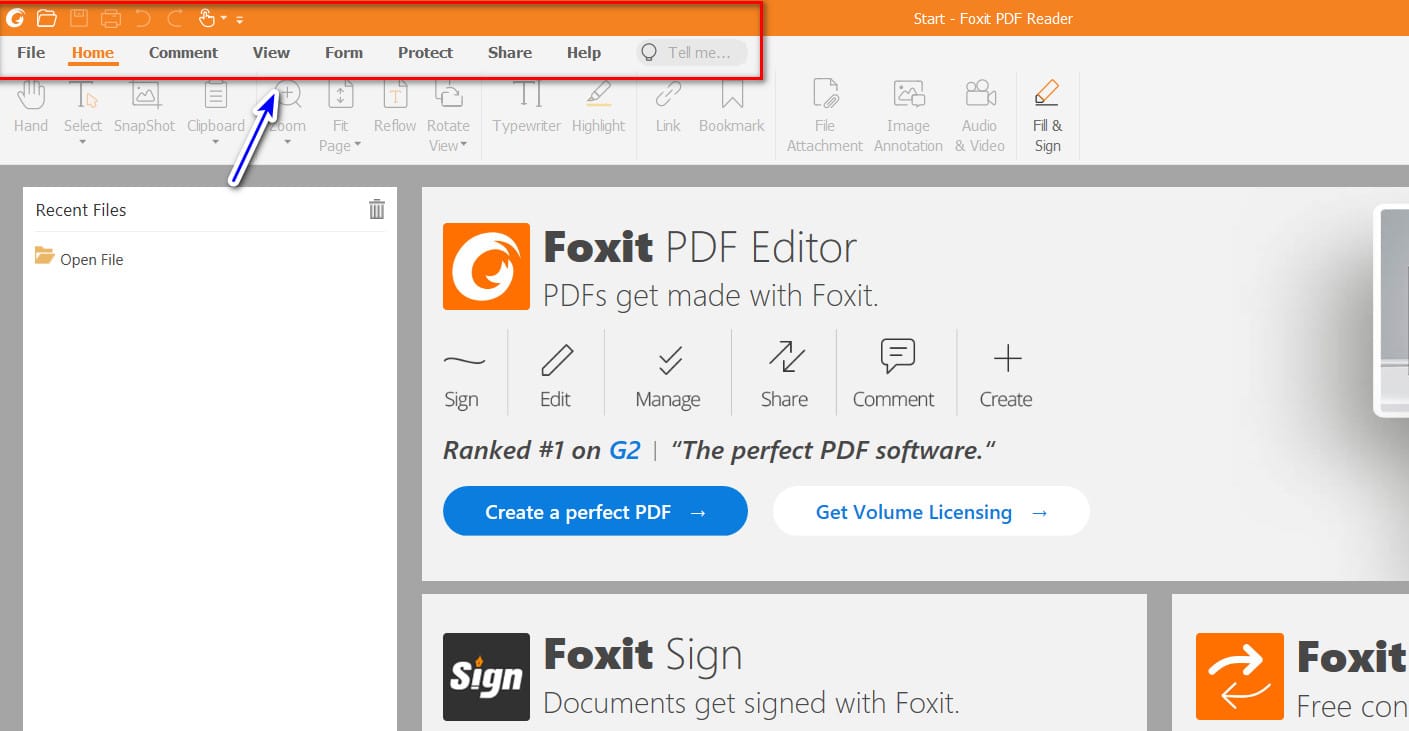The height and width of the screenshot is (731, 1409).
Task: Click the Reflow view icon
Action: pyautogui.click(x=395, y=96)
